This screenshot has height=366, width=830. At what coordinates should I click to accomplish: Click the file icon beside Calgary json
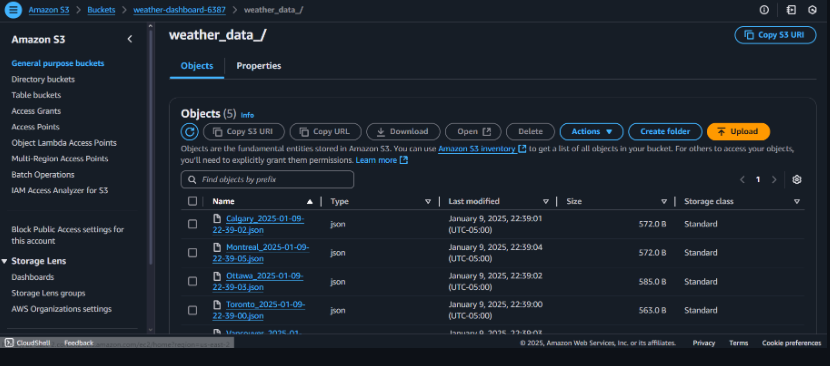[x=216, y=218]
